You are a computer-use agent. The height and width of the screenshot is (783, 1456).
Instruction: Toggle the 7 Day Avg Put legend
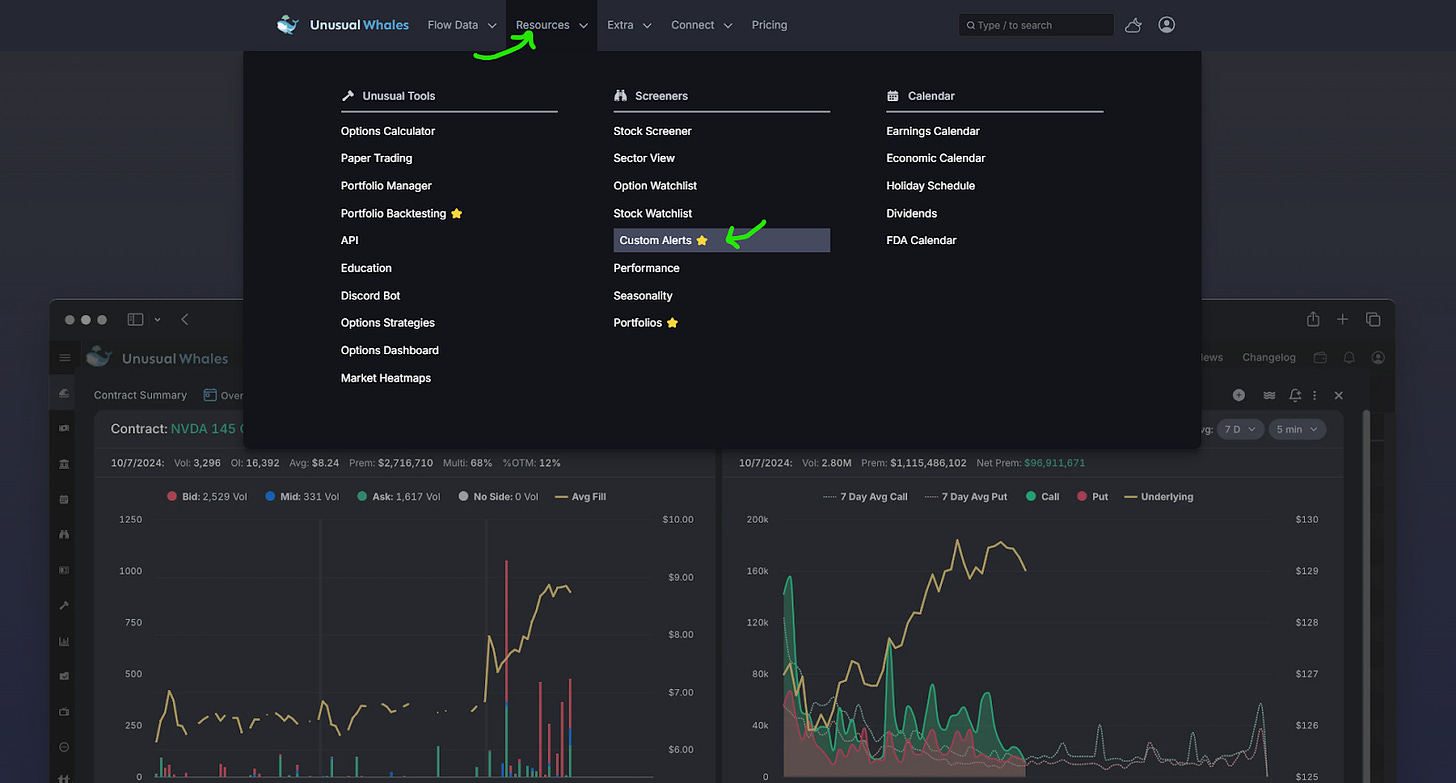pyautogui.click(x=965, y=496)
